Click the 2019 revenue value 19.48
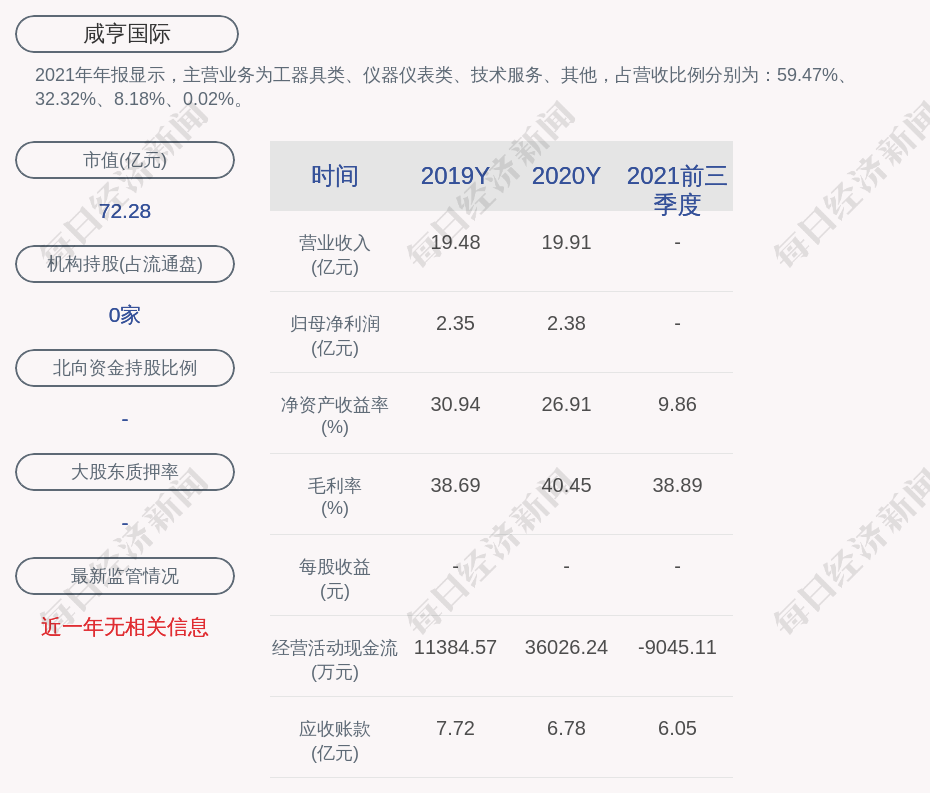 [455, 243]
